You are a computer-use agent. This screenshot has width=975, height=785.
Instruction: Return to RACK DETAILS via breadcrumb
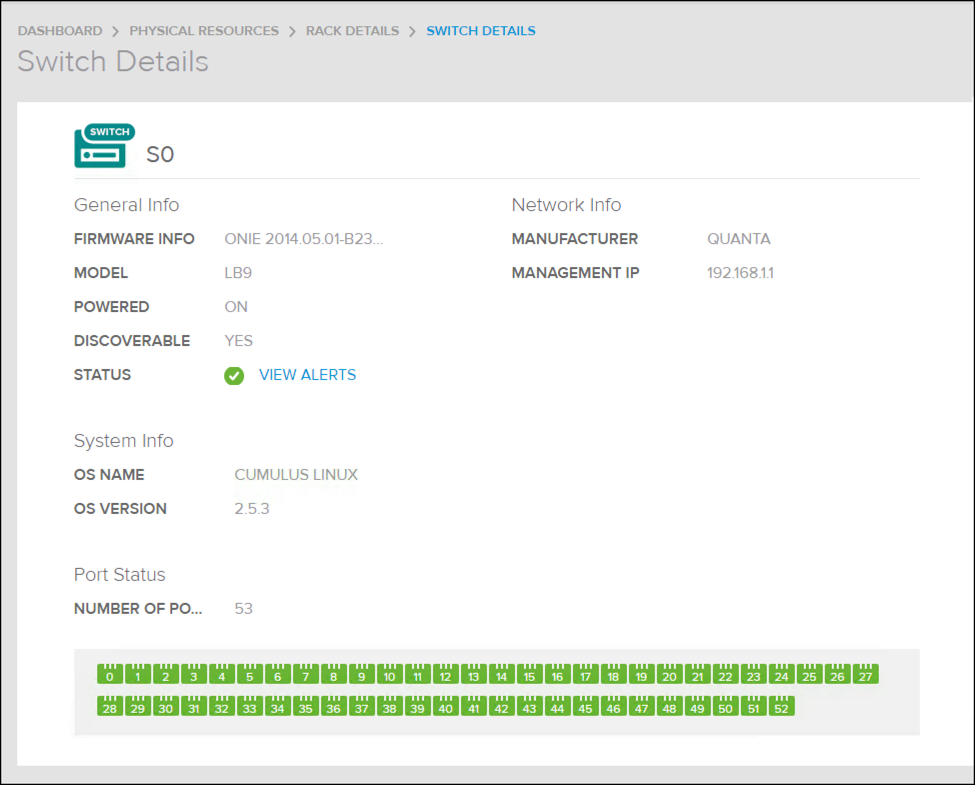tap(354, 30)
